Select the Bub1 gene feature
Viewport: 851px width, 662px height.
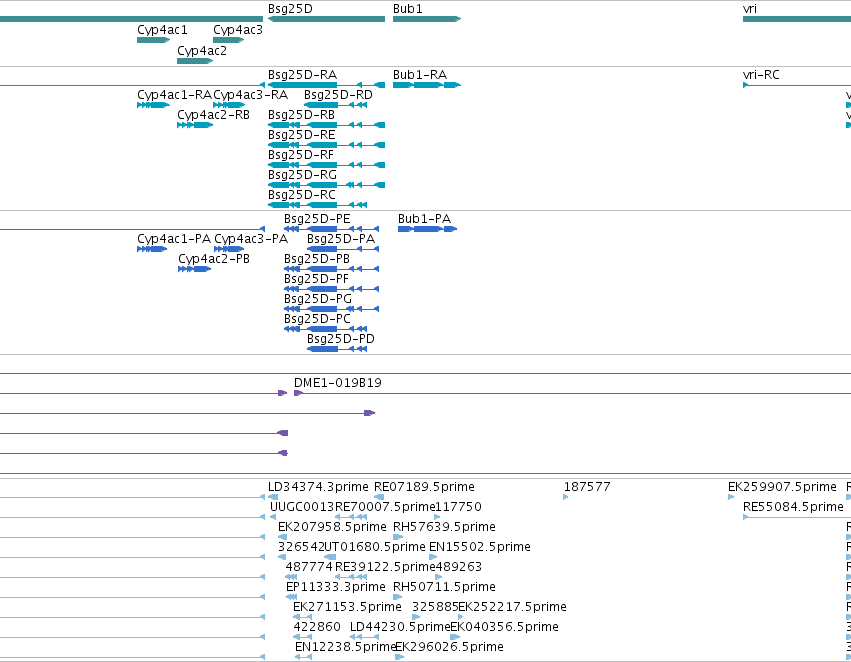point(427,19)
